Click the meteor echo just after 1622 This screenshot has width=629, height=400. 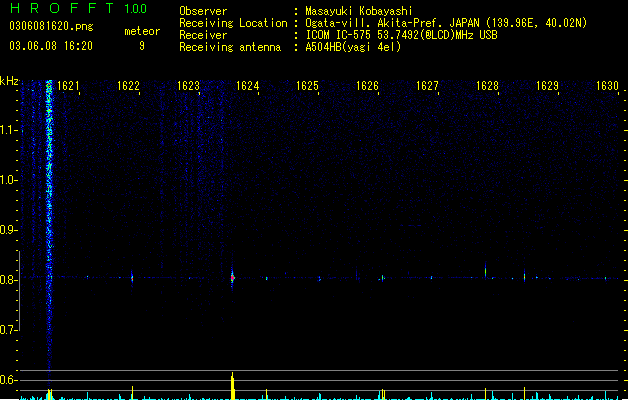pyautogui.click(x=132, y=277)
